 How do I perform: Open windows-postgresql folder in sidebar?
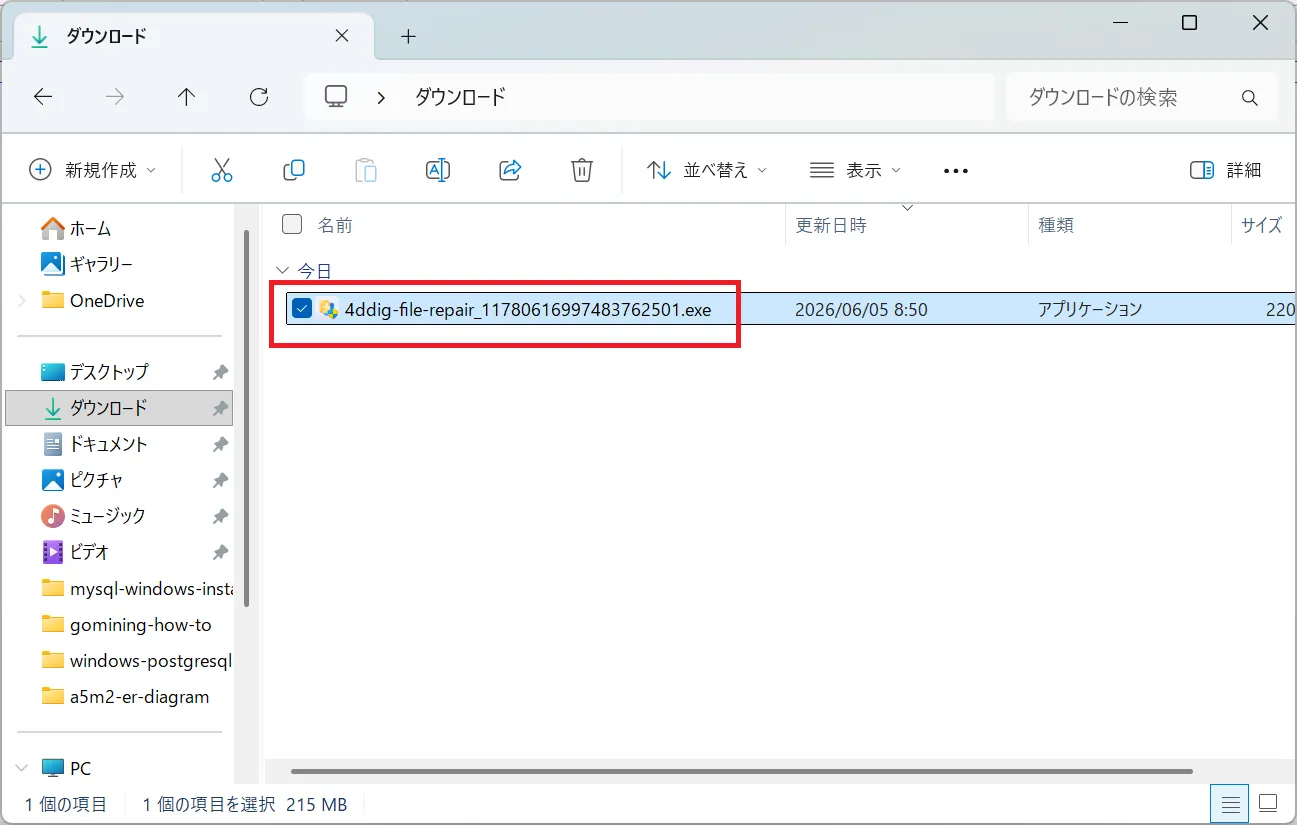(136, 660)
